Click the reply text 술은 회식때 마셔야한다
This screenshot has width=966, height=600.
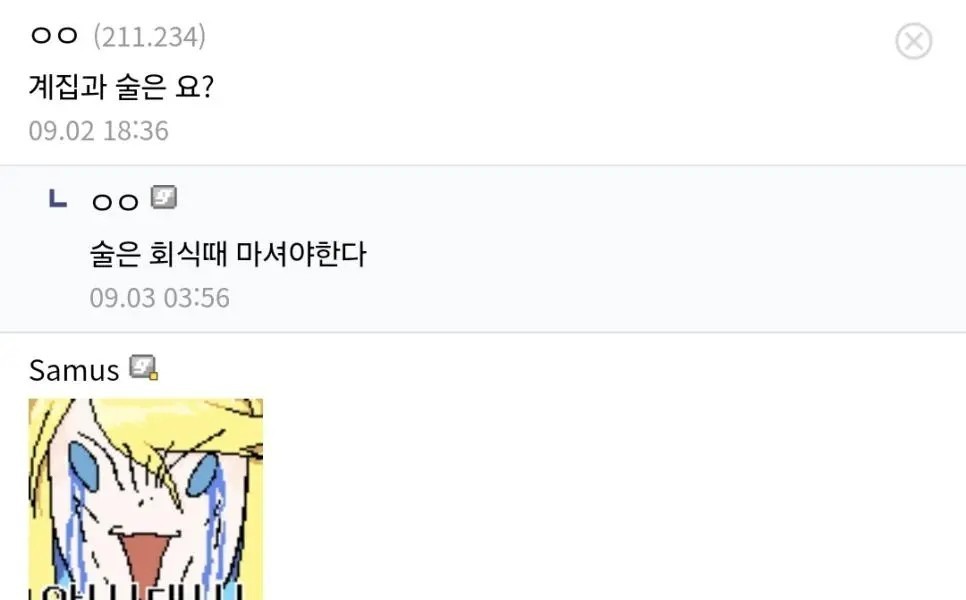coord(228,253)
